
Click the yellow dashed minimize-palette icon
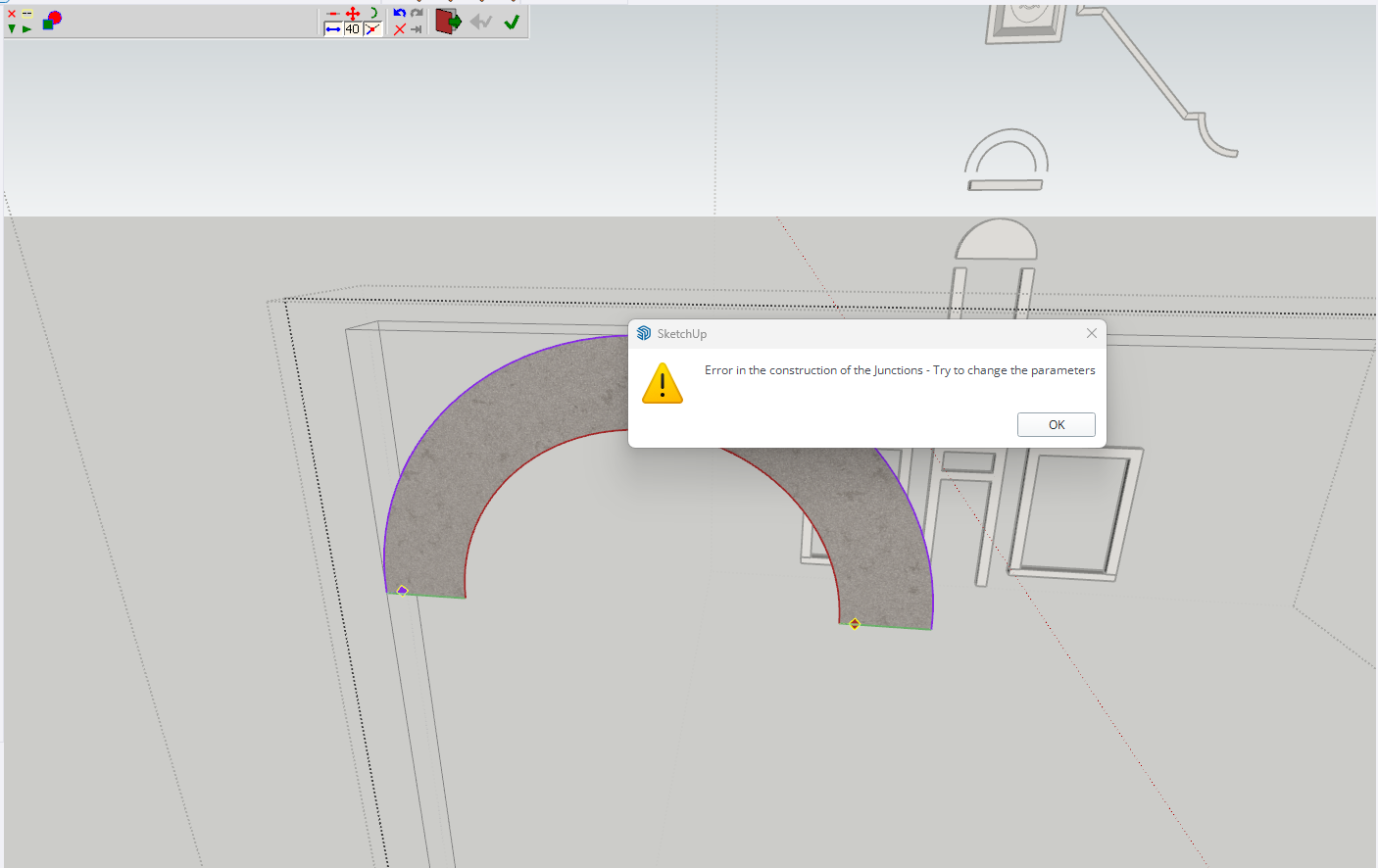26,14
